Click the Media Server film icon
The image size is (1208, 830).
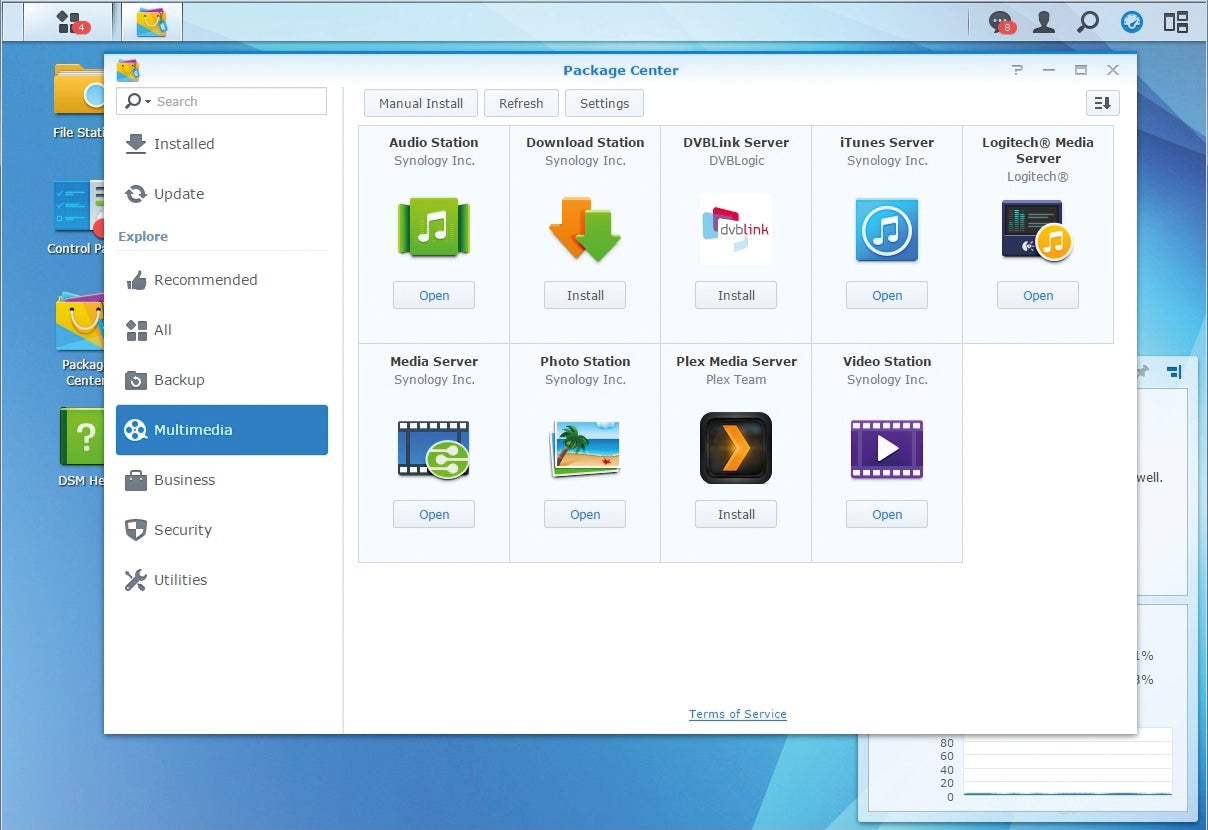click(434, 448)
